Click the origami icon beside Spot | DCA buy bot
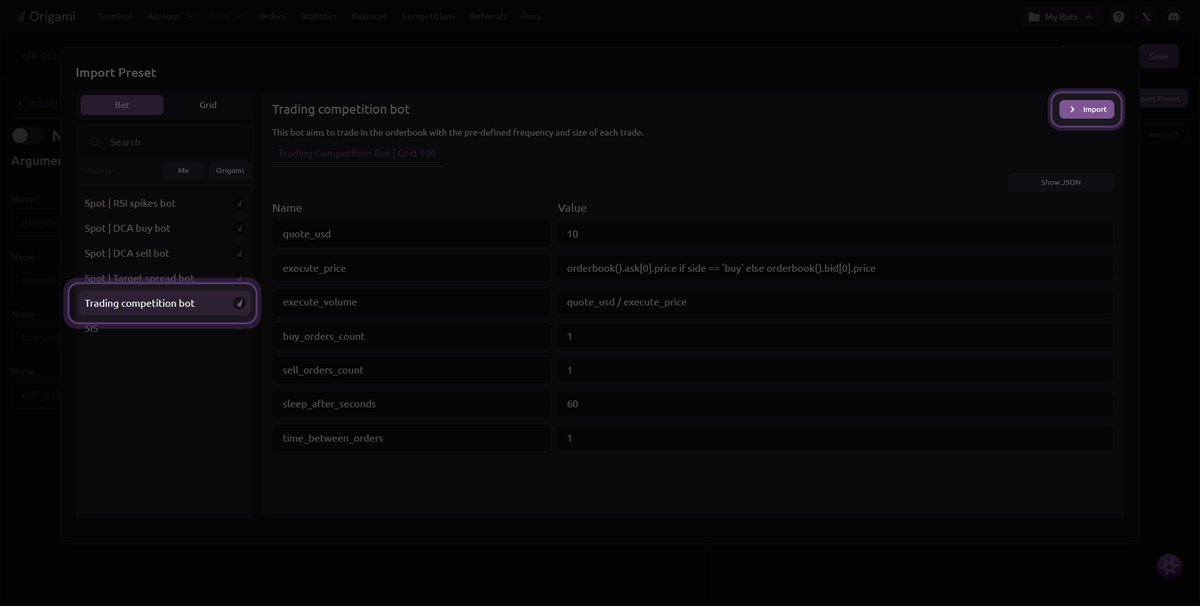The image size is (1200, 606). tap(239, 229)
